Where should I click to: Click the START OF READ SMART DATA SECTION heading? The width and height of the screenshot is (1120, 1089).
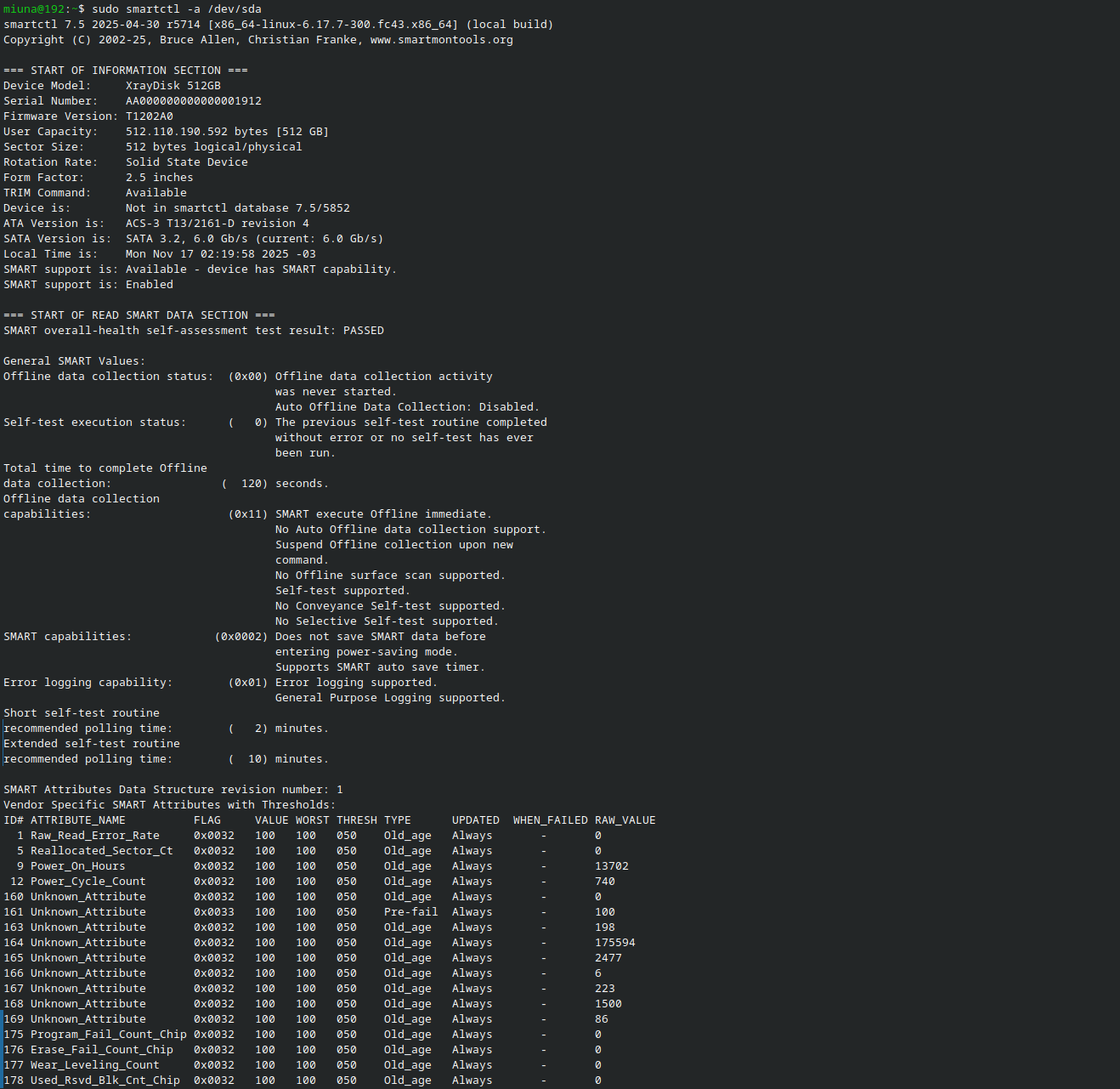click(139, 315)
